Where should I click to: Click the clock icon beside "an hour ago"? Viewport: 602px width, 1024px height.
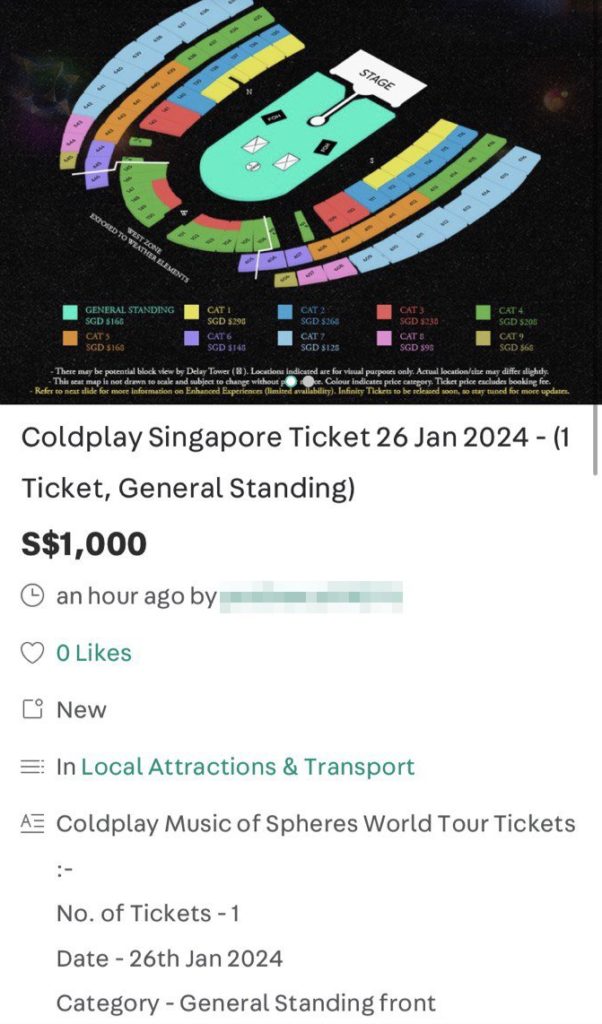[x=33, y=595]
